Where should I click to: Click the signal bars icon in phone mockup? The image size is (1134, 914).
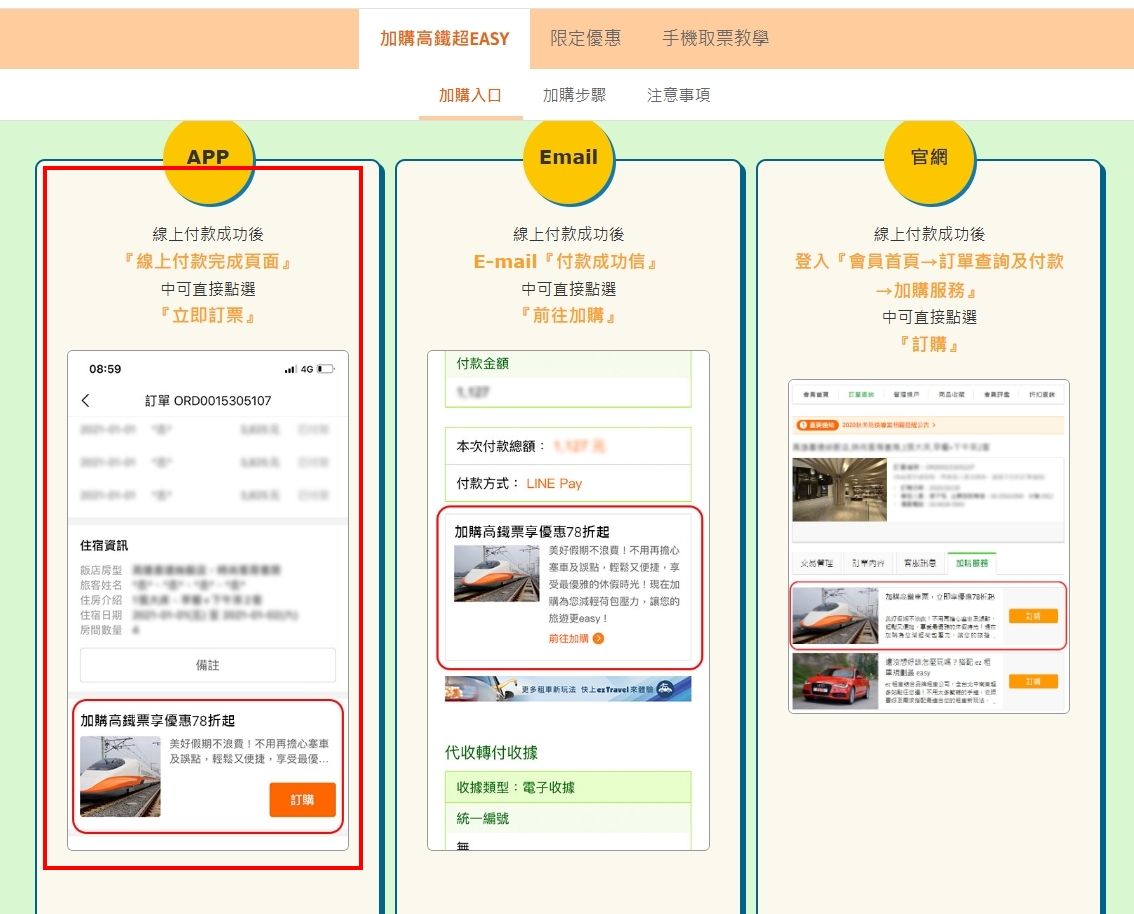[x=290, y=369]
